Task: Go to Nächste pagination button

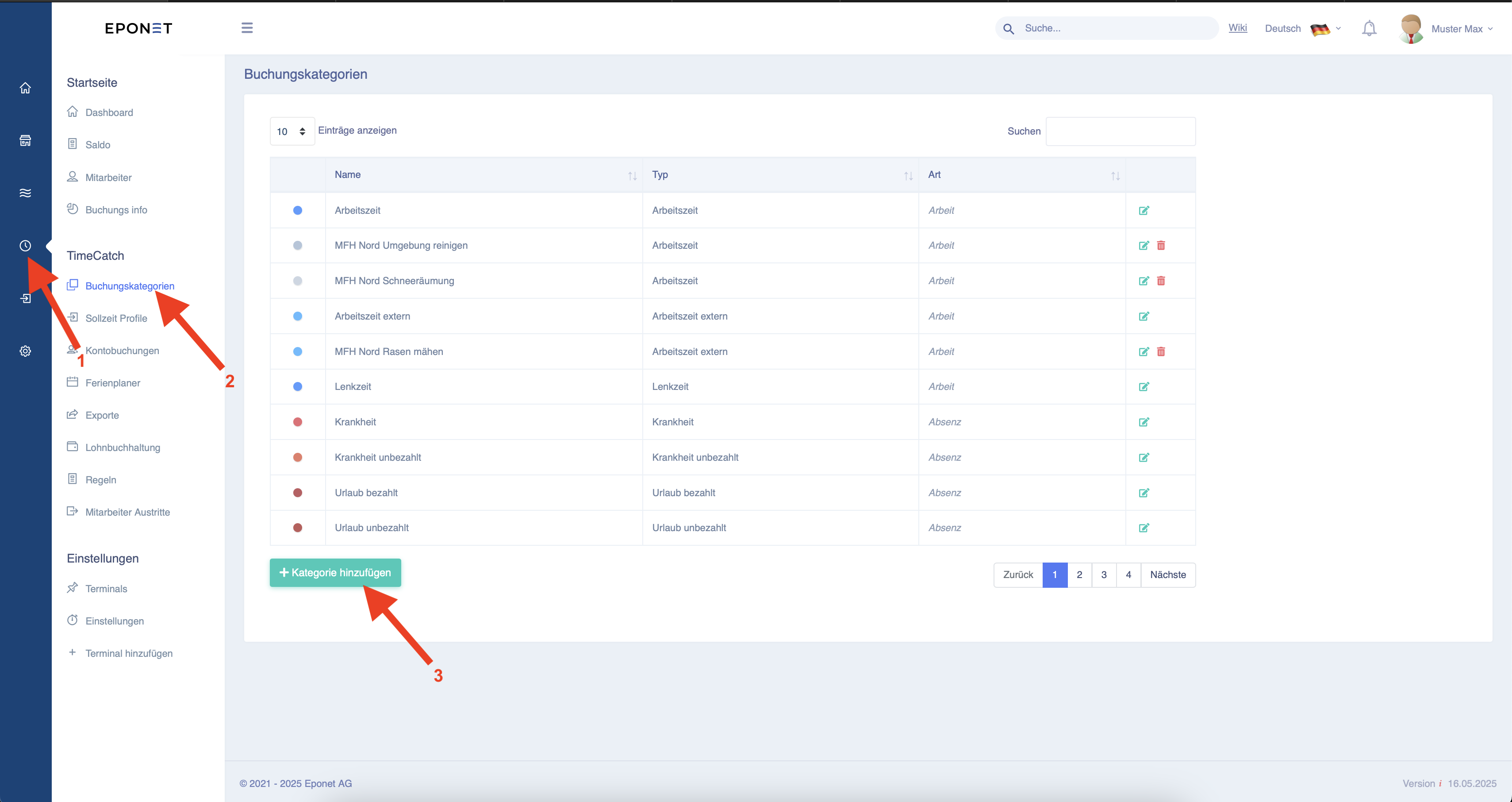Action: [x=1168, y=575]
